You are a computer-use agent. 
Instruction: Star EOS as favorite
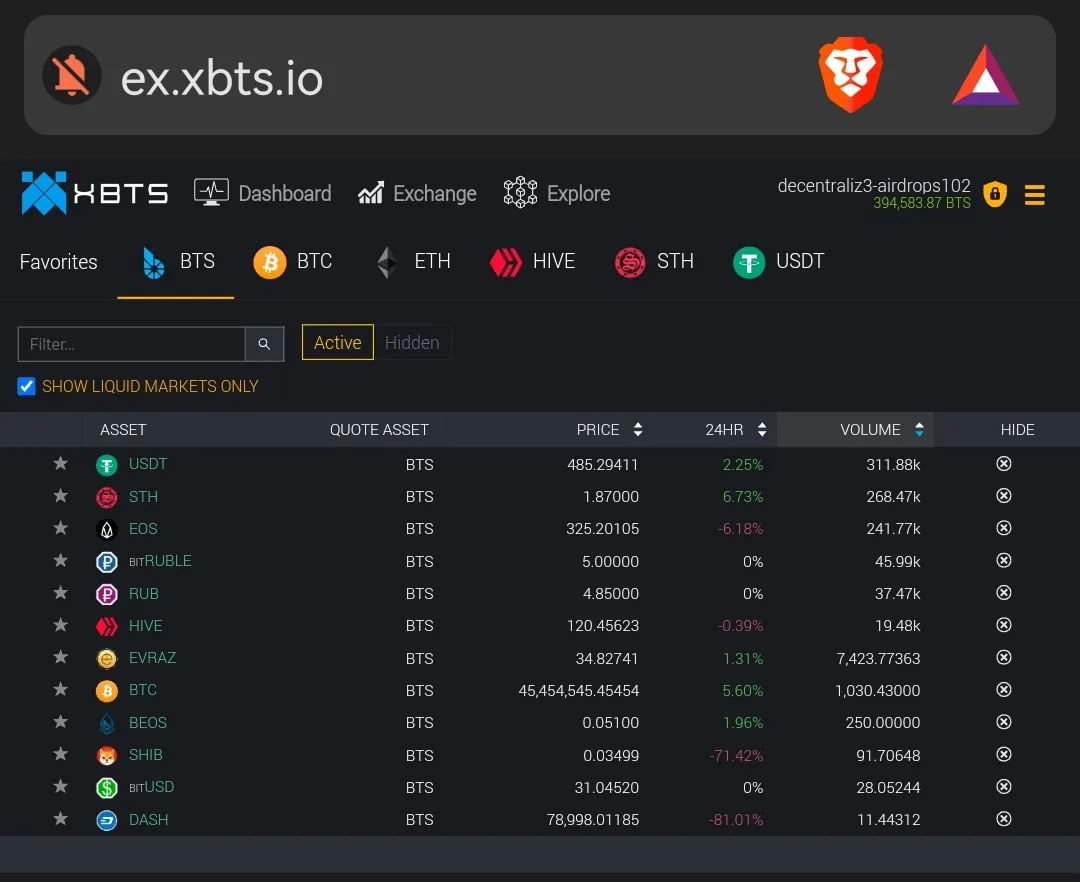click(61, 528)
